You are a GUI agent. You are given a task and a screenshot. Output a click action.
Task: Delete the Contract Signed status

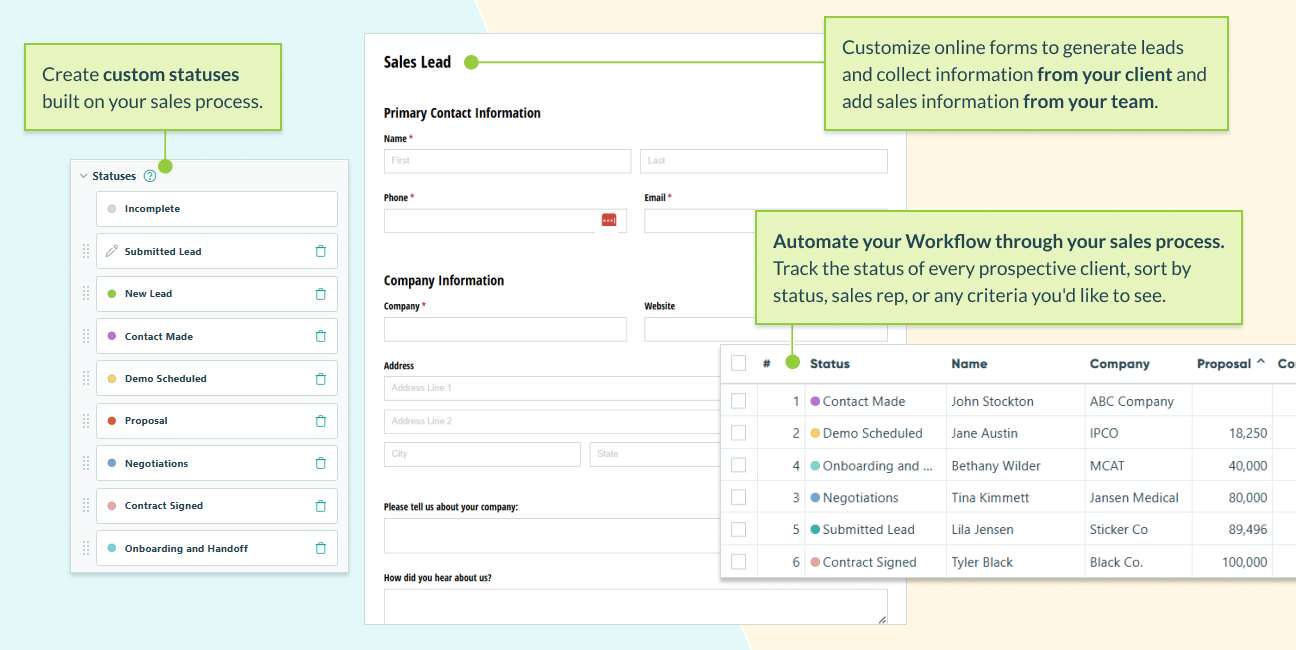[x=323, y=505]
